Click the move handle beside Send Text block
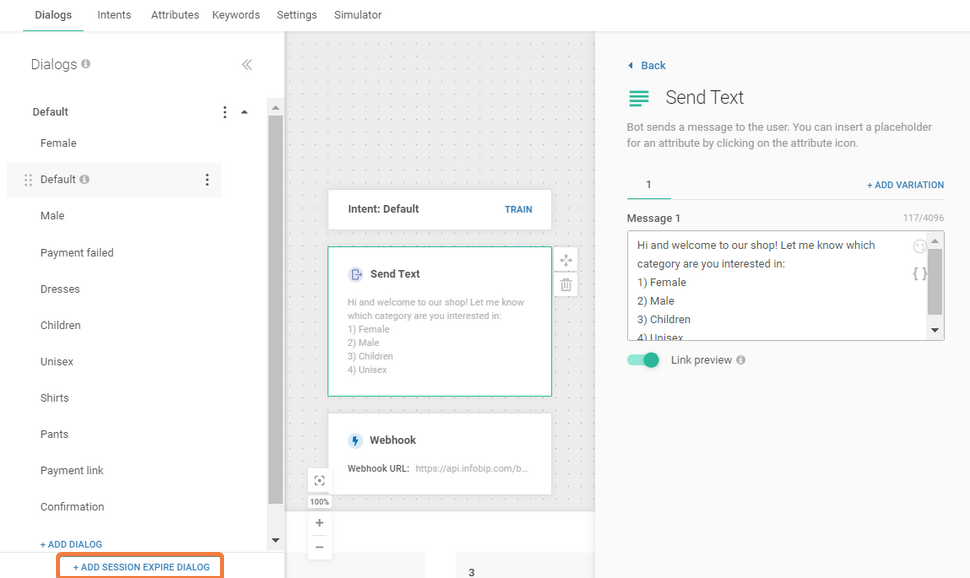Image resolution: width=970 pixels, height=578 pixels. [x=566, y=260]
